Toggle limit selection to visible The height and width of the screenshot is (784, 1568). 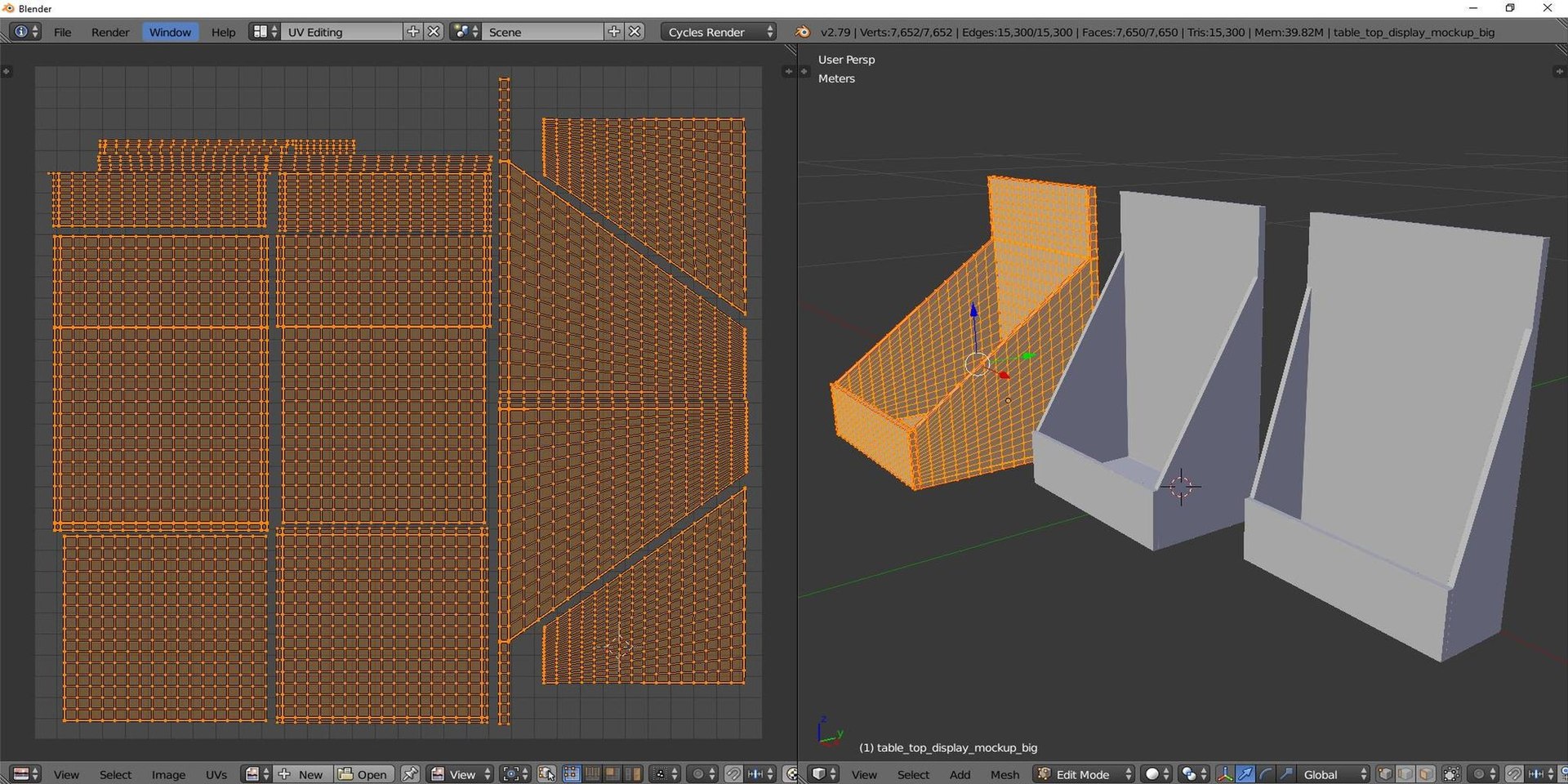pyautogui.click(x=1451, y=774)
